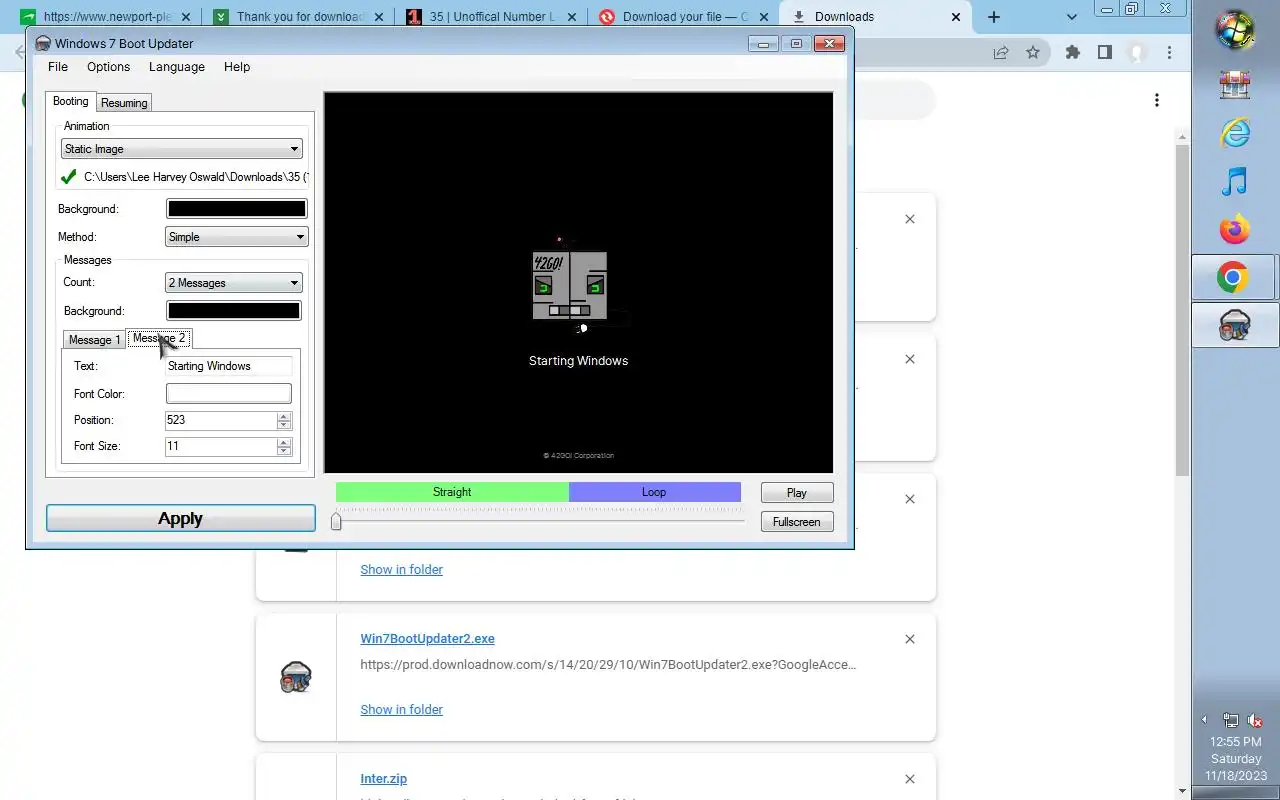Bookmark this page with star icon
Image resolution: width=1280 pixels, height=800 pixels.
point(1033,53)
